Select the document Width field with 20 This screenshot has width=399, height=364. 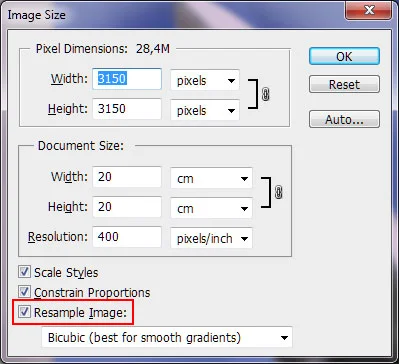[x=127, y=177]
